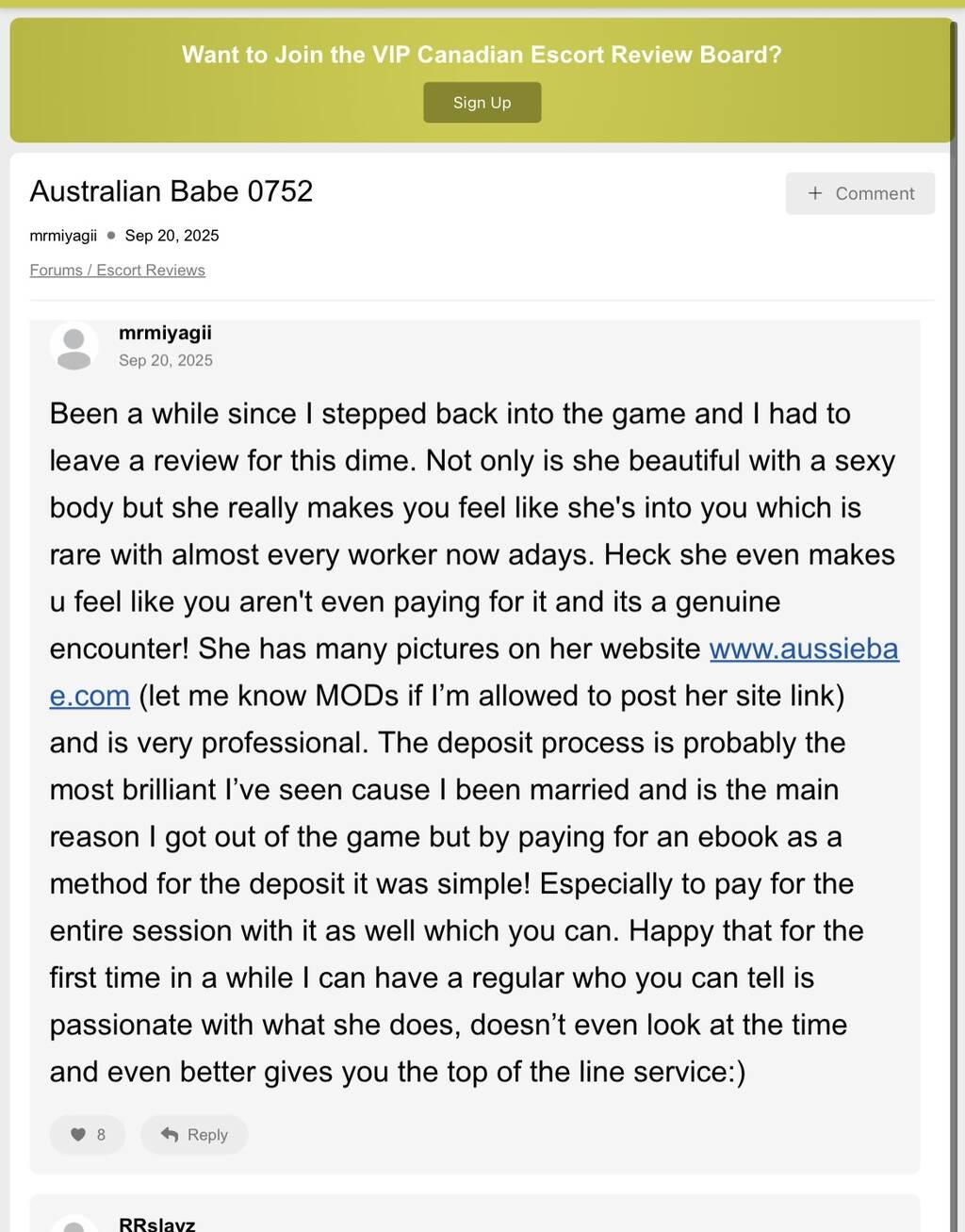Open the RRslayz user profile name
The height and width of the screenshot is (1232, 965).
coord(156,1224)
